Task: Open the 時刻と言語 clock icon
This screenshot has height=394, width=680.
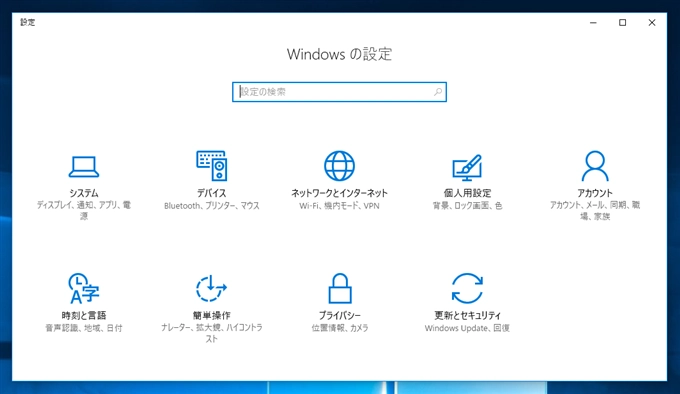Action: coord(84,288)
